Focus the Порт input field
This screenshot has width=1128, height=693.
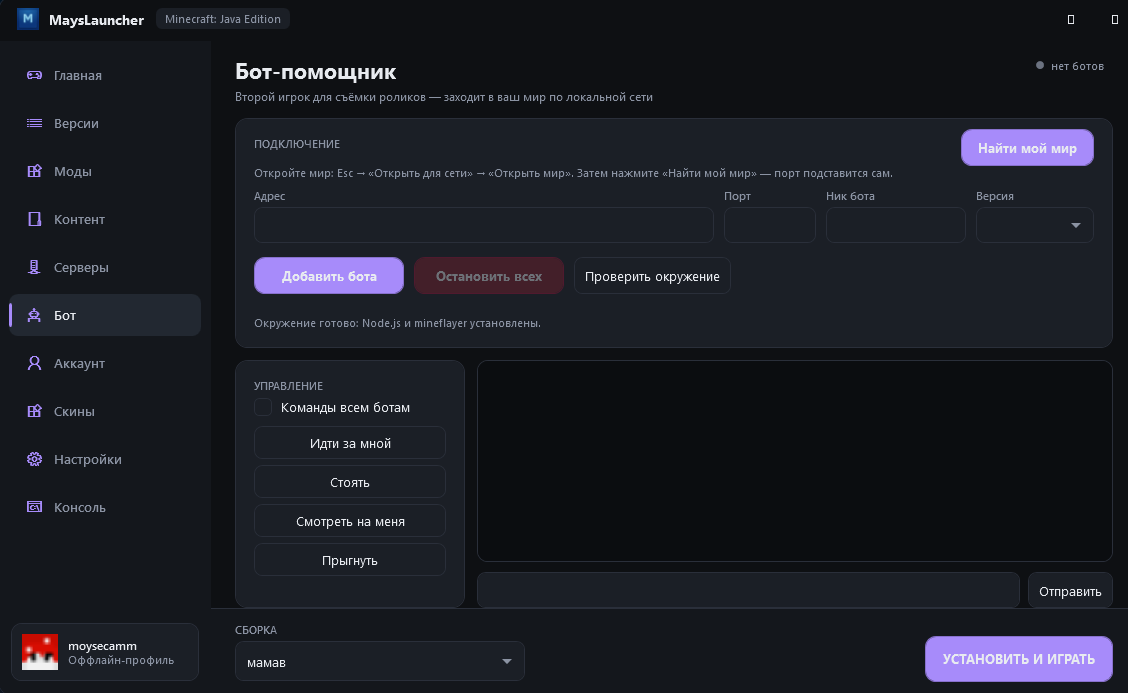pos(770,225)
